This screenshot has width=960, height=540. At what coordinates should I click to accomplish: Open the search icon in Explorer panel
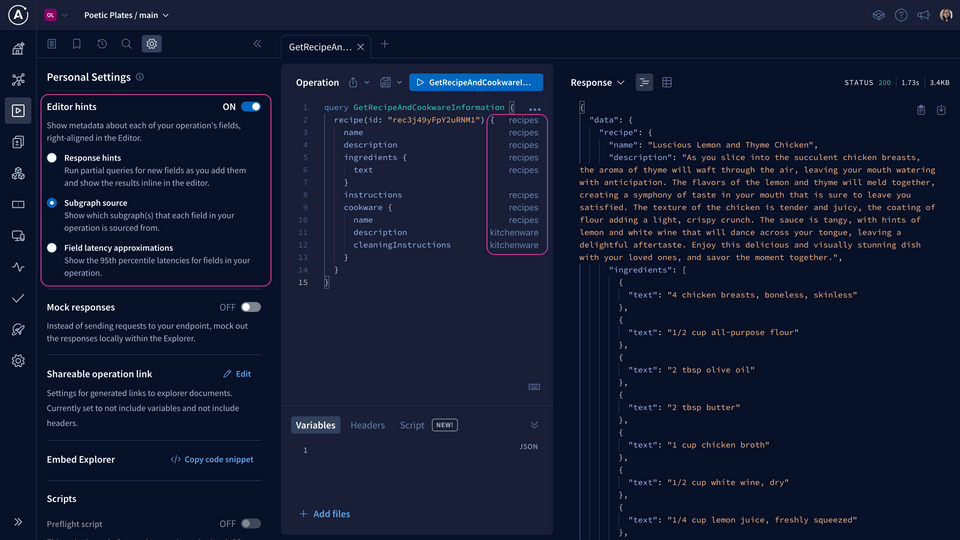tap(126, 43)
